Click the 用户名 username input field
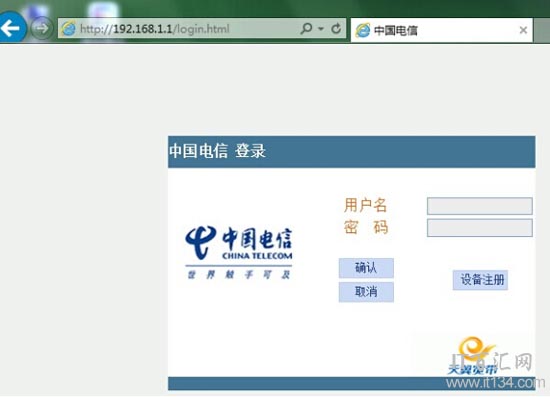Viewport: 550px width, 397px height. 479,206
